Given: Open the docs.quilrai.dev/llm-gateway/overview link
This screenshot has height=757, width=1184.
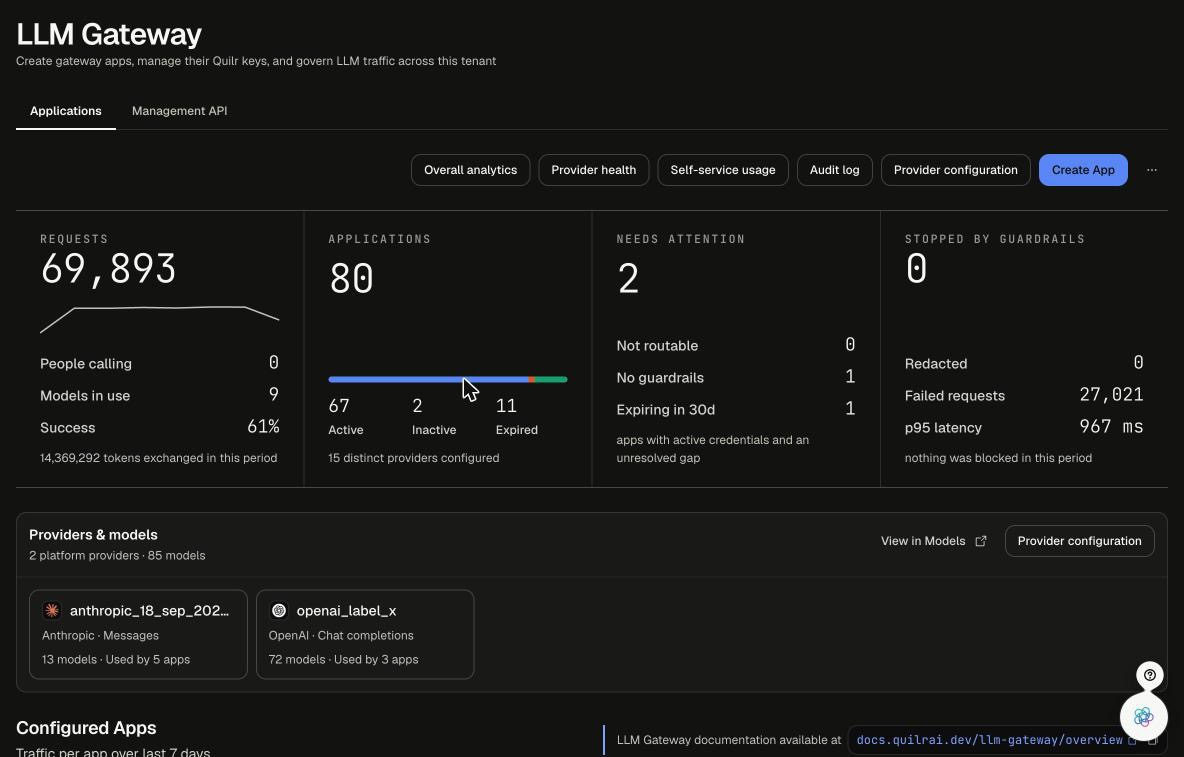Looking at the screenshot, I should (989, 740).
